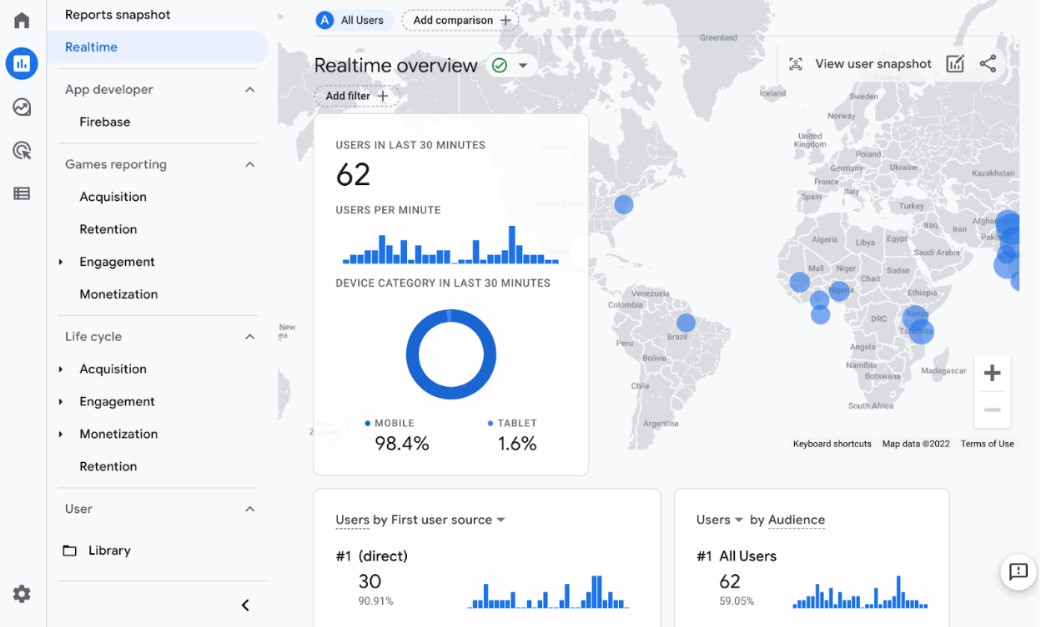Open the Customize report icon
This screenshot has width=1040, height=627.
(x=955, y=63)
